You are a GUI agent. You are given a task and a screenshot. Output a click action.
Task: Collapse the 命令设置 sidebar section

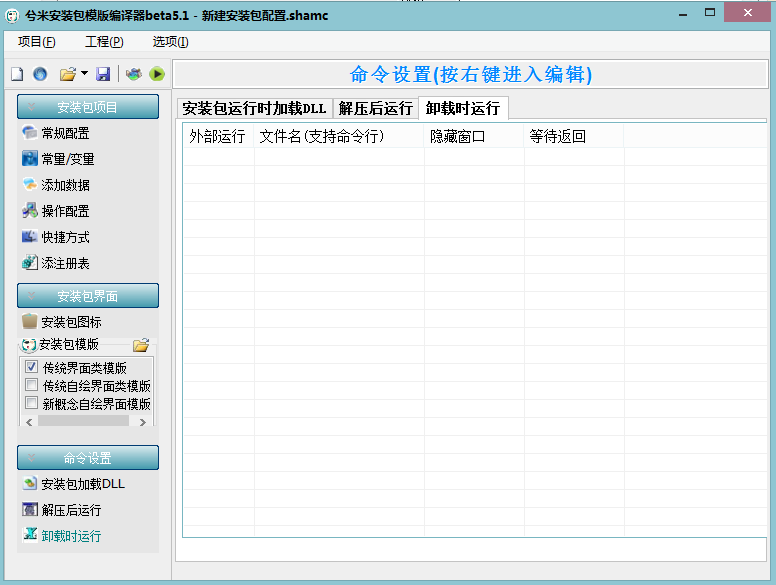tap(88, 458)
